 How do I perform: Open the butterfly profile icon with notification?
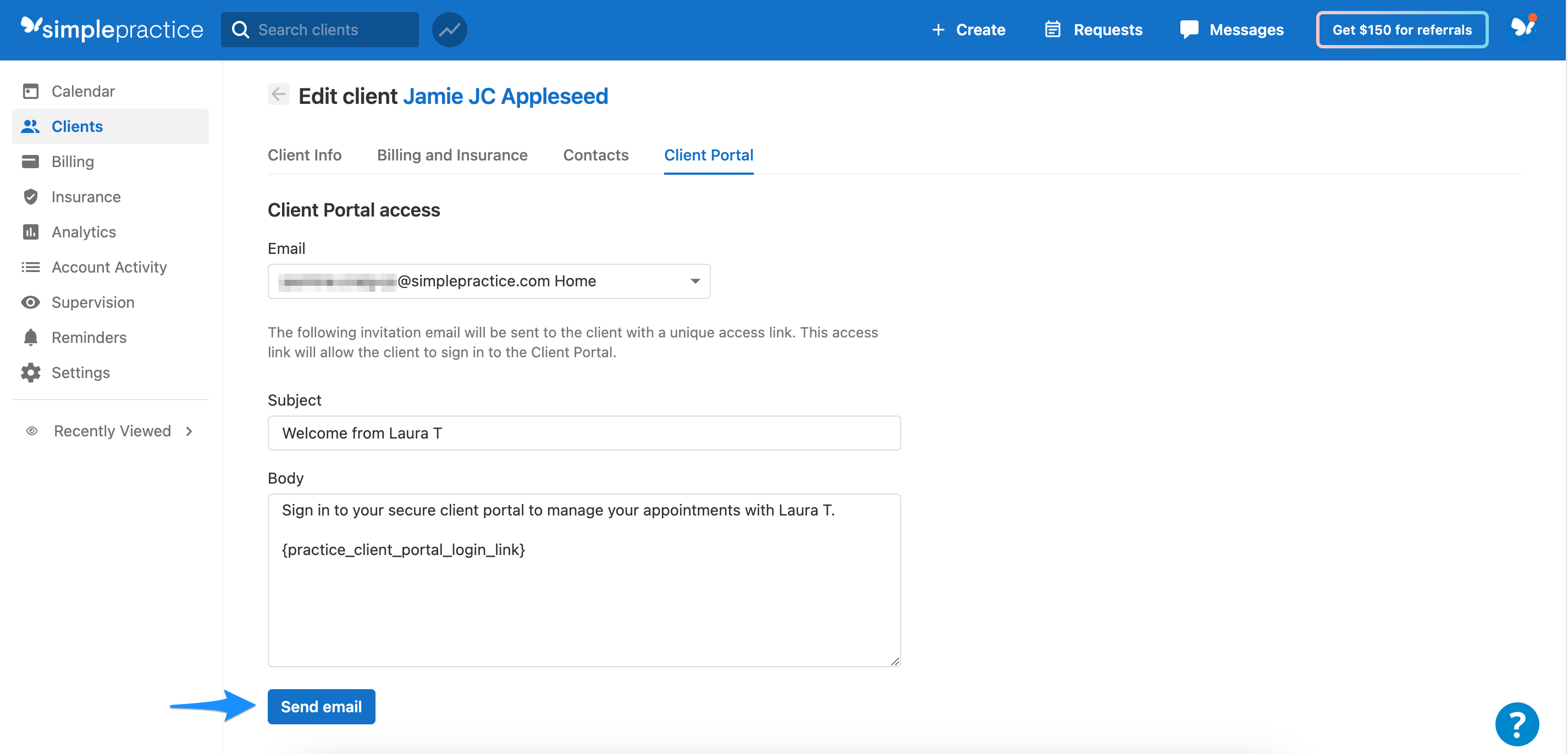(1523, 26)
